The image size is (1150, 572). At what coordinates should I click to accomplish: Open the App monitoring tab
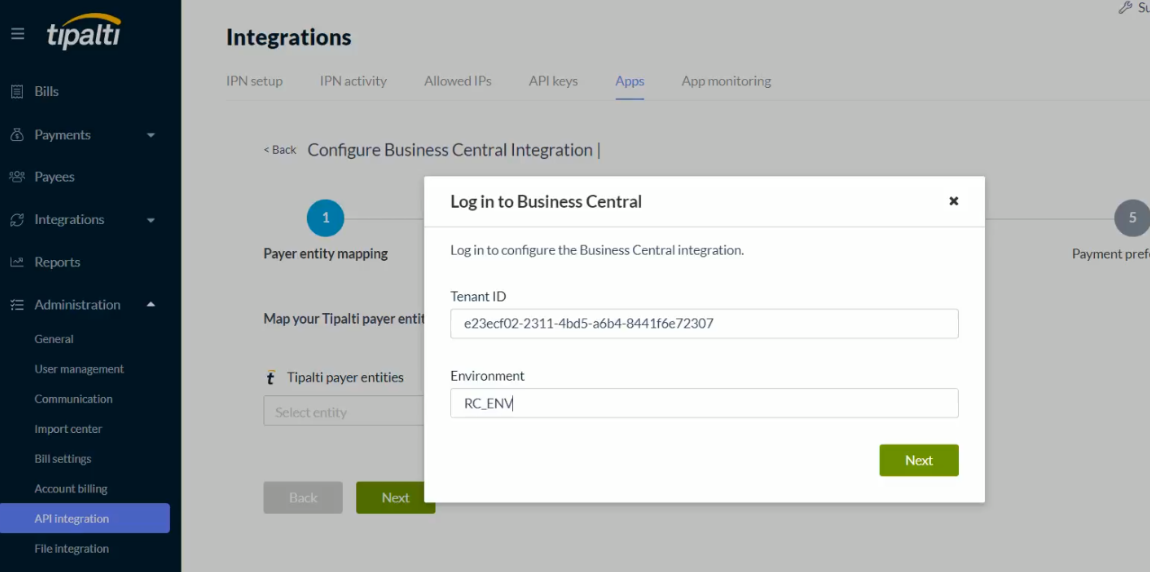click(x=726, y=81)
